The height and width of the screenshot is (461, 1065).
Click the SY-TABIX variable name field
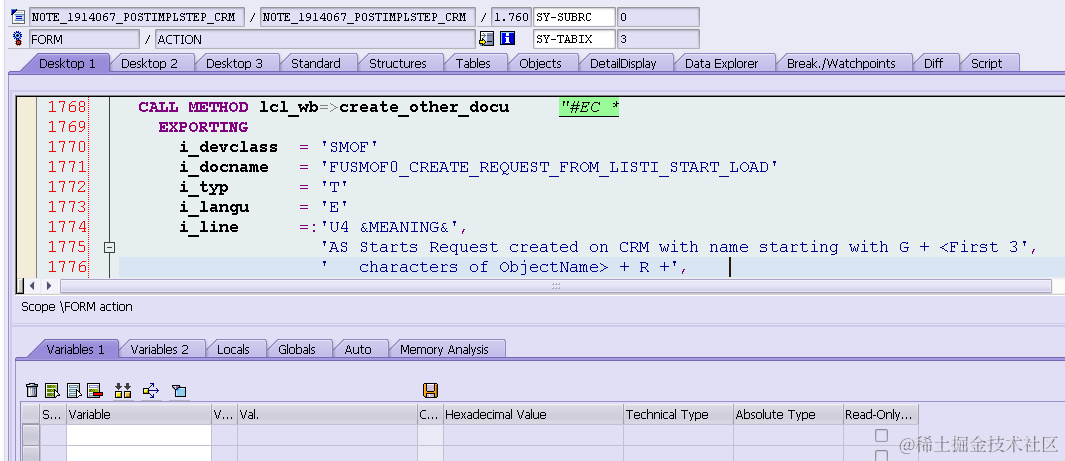pyautogui.click(x=574, y=39)
